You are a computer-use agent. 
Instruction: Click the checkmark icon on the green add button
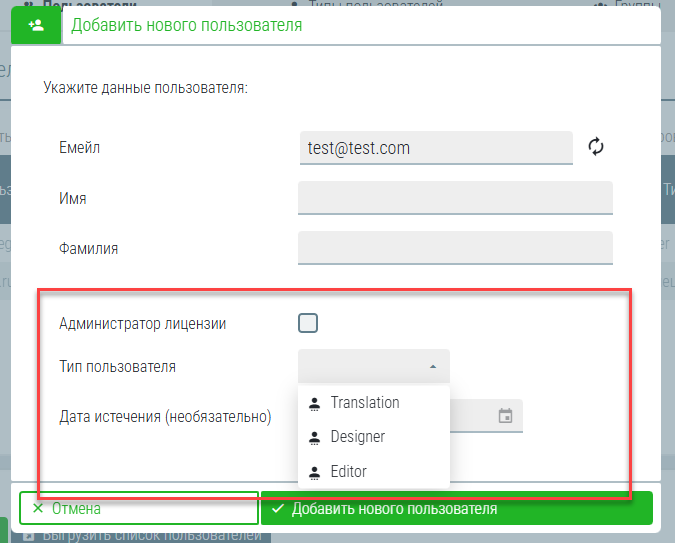(x=277, y=509)
